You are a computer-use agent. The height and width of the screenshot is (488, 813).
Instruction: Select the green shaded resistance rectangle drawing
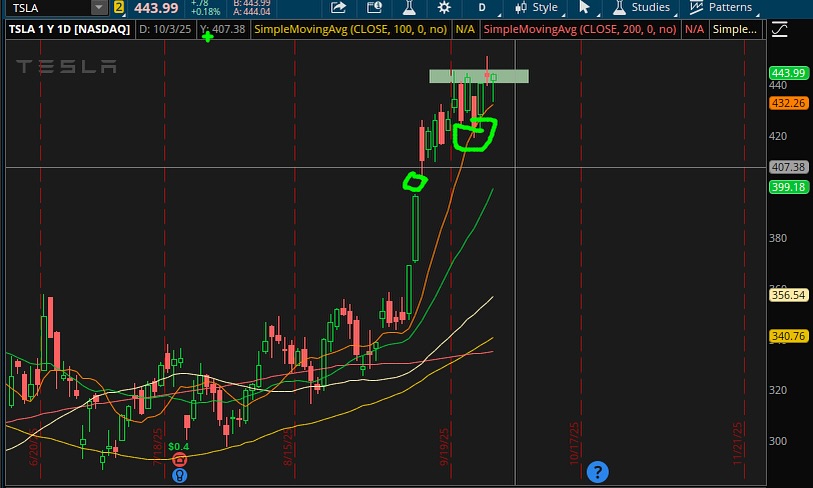click(x=478, y=76)
